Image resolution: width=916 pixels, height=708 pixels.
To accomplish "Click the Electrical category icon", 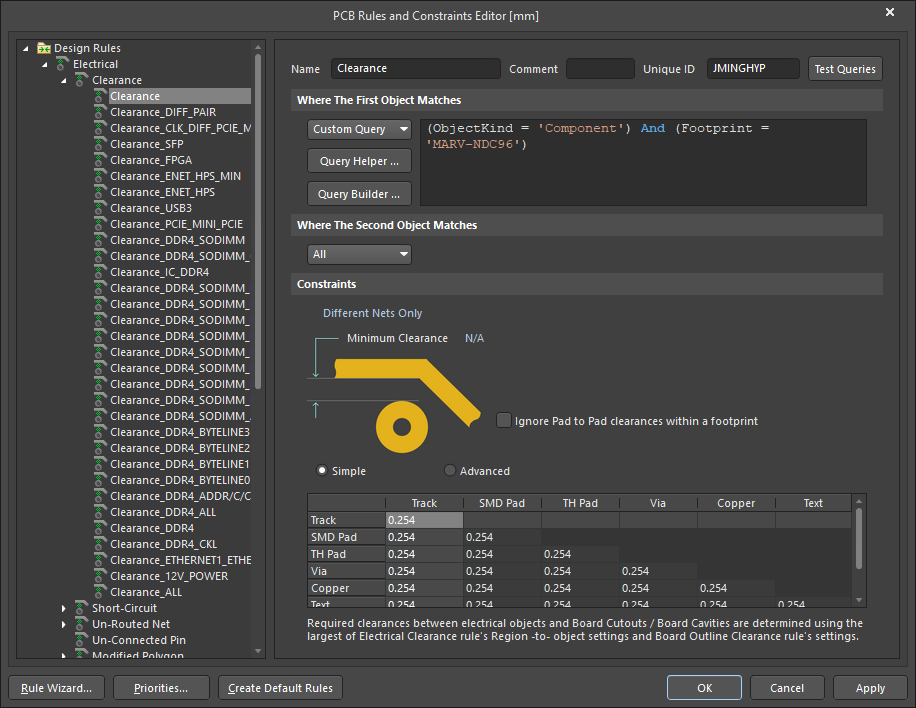I will pyautogui.click(x=63, y=64).
